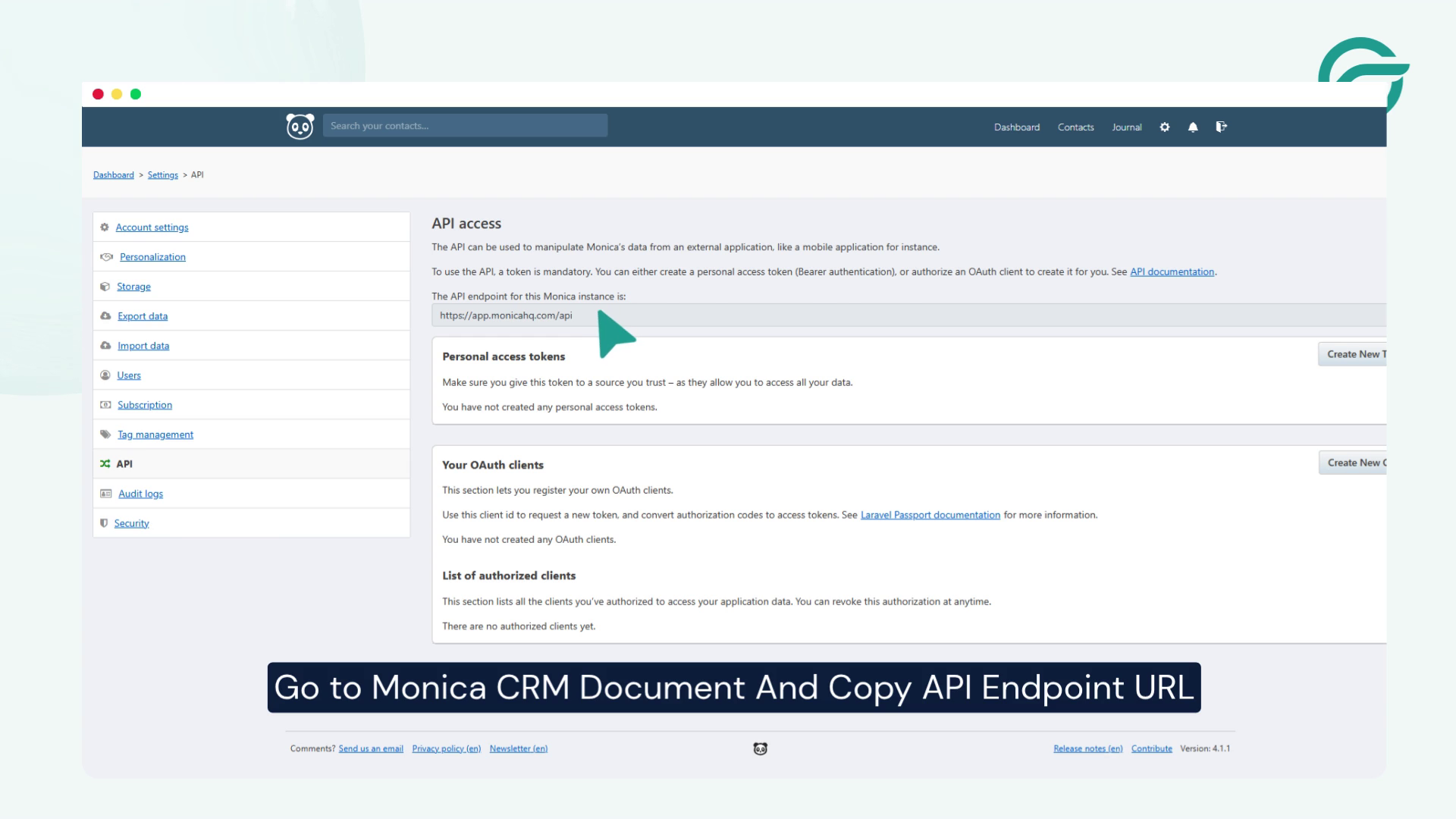This screenshot has width=1456, height=819.
Task: Open Account settings link
Action: 152,227
